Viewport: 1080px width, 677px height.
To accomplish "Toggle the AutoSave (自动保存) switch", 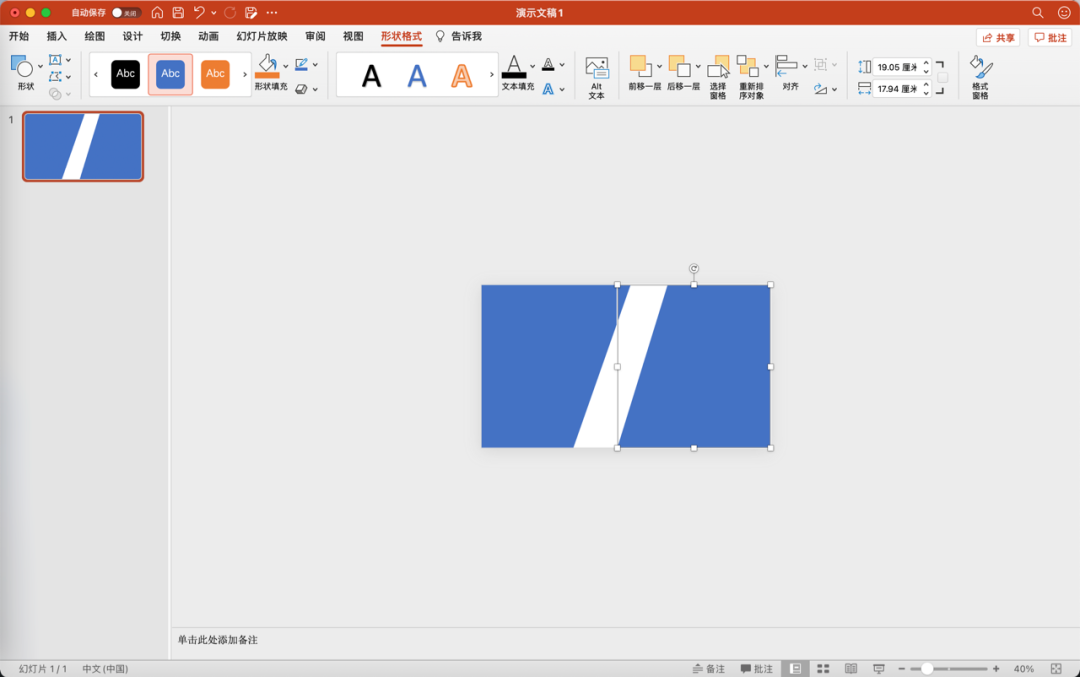I will [x=125, y=12].
